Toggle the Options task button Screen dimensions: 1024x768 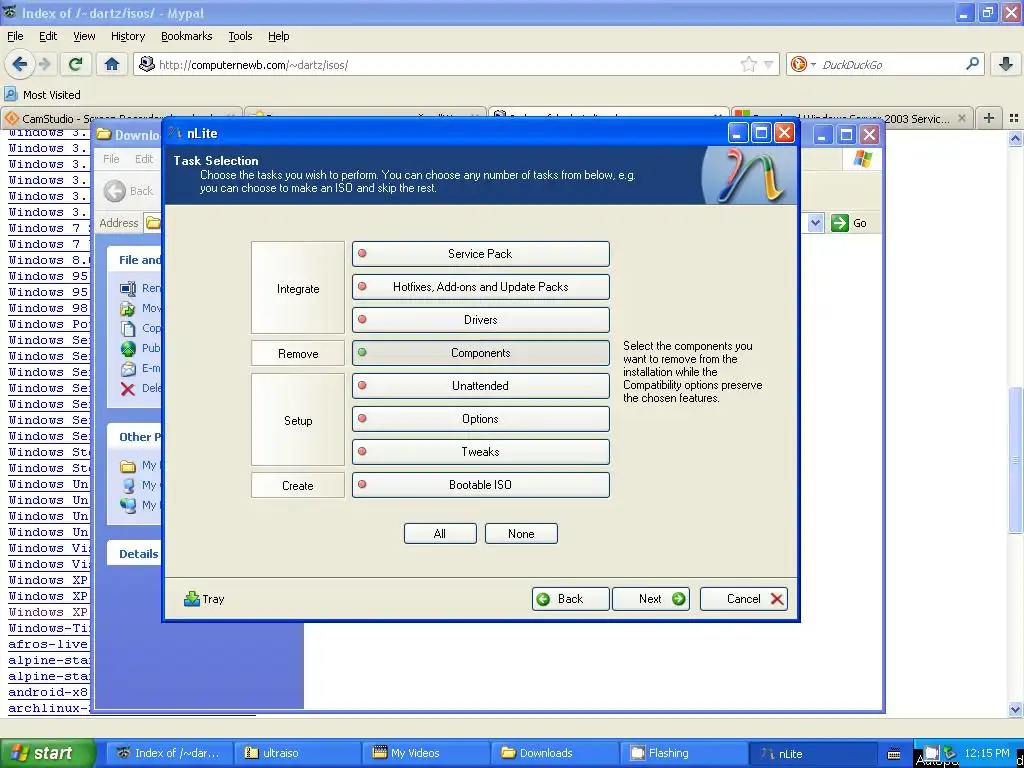[481, 419]
